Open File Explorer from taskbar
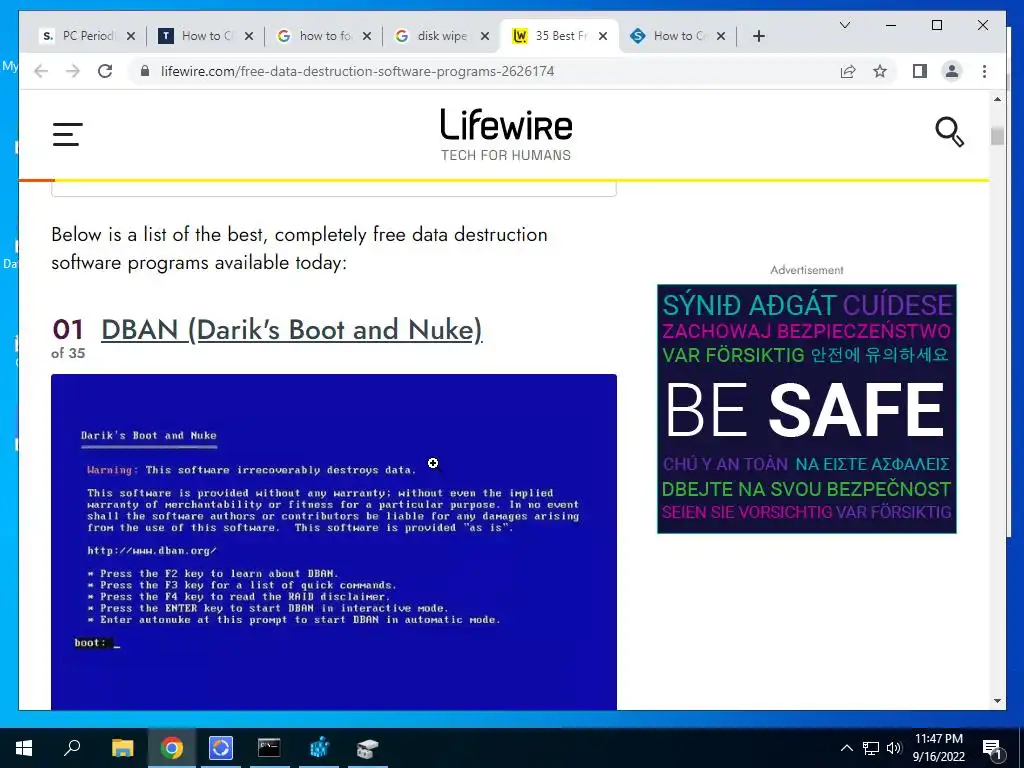 [122, 748]
